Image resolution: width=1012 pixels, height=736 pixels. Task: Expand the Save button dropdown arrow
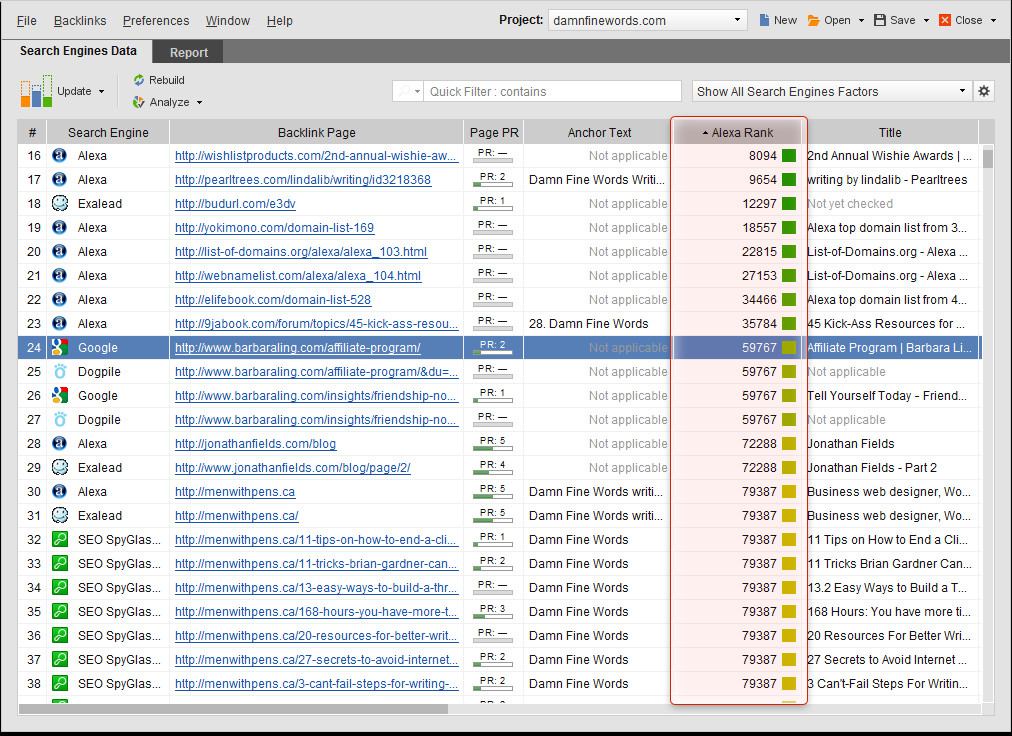click(926, 21)
